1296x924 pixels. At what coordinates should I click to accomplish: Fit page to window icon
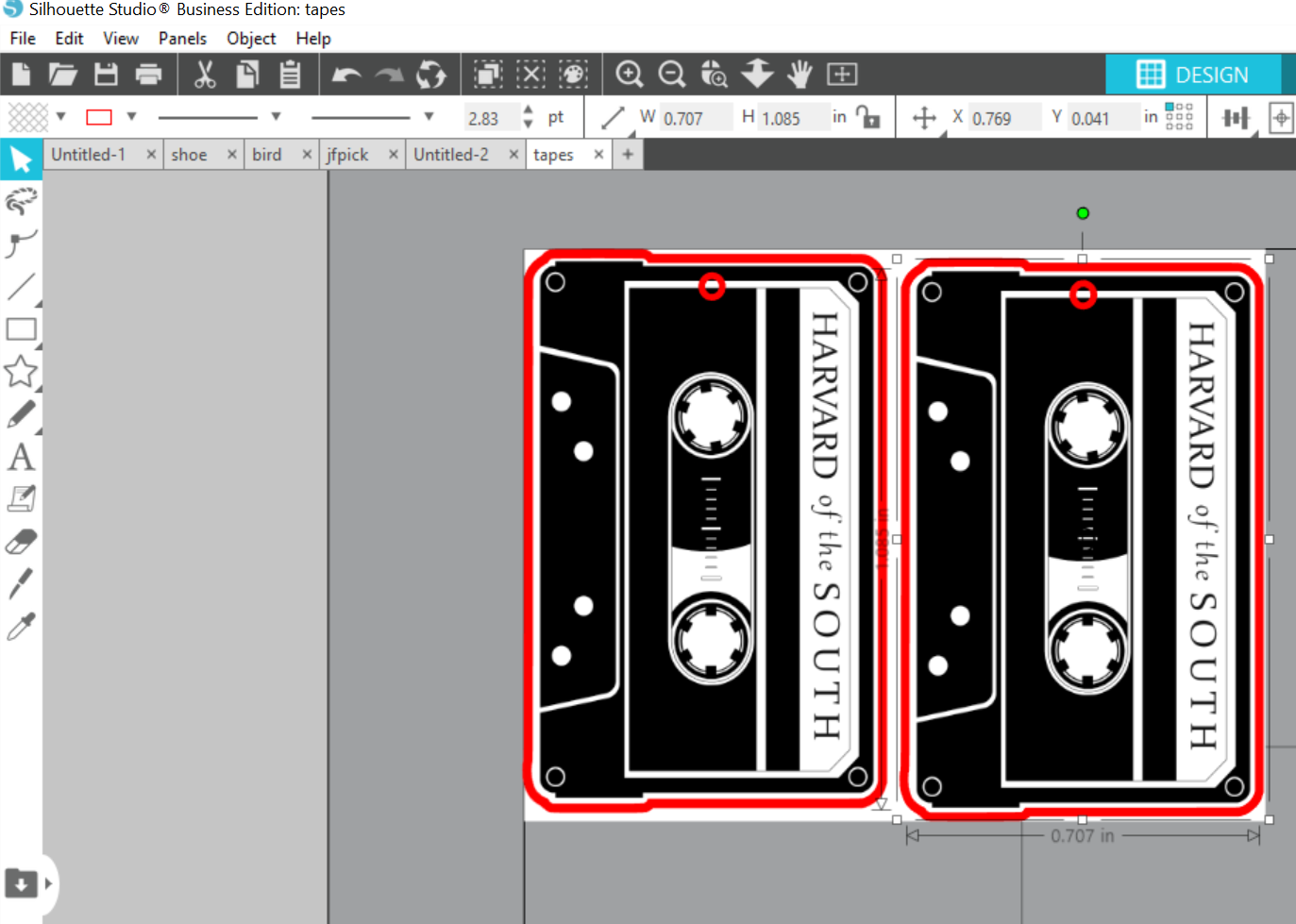click(x=842, y=74)
